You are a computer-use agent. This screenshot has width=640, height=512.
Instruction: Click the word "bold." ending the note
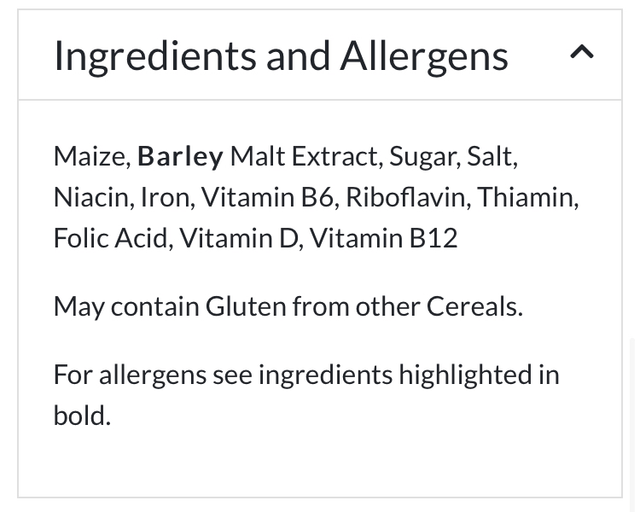pyautogui.click(x=82, y=415)
